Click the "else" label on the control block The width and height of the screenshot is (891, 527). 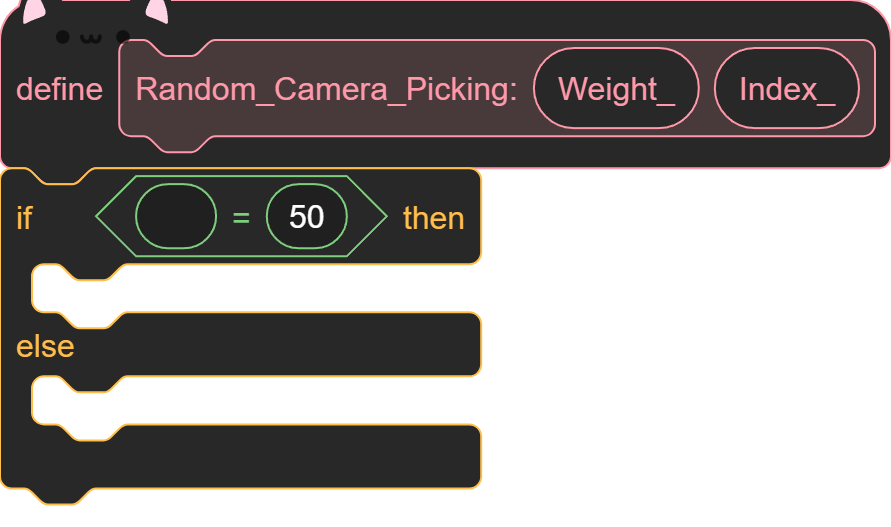point(45,347)
